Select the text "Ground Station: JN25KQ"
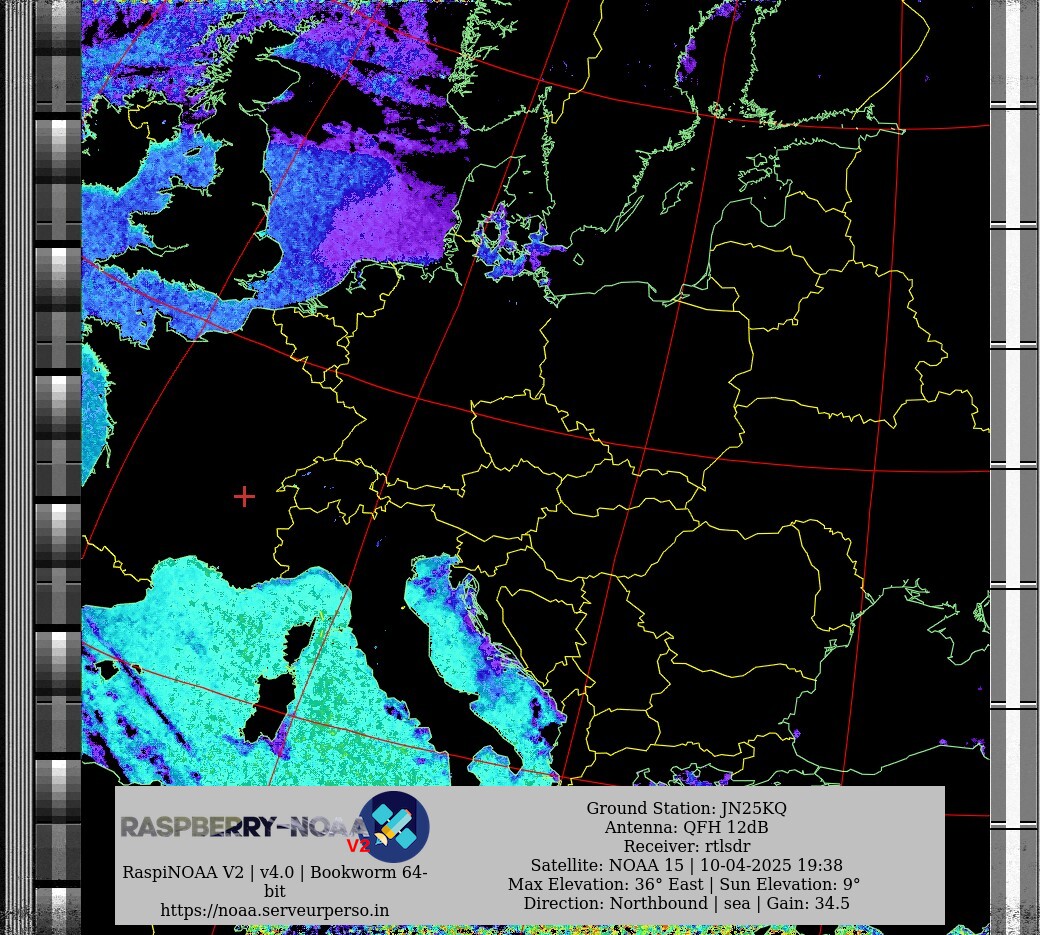1040x935 pixels. point(686,808)
